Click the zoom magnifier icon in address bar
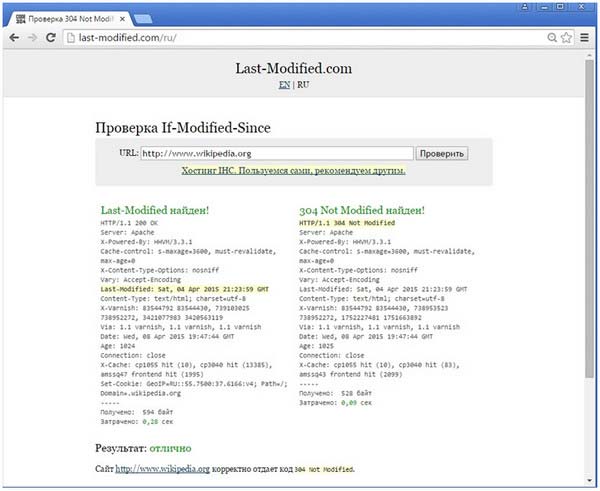This screenshot has width=600, height=491. point(552,37)
